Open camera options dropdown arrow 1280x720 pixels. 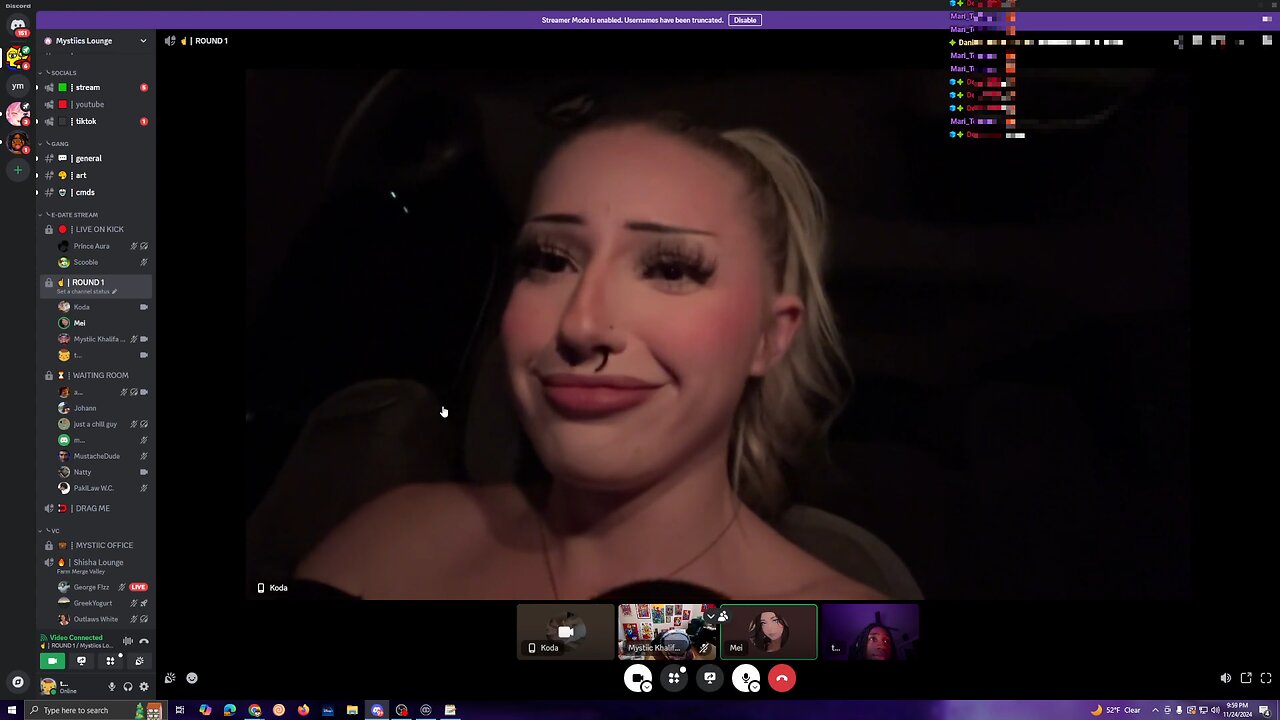[647, 687]
